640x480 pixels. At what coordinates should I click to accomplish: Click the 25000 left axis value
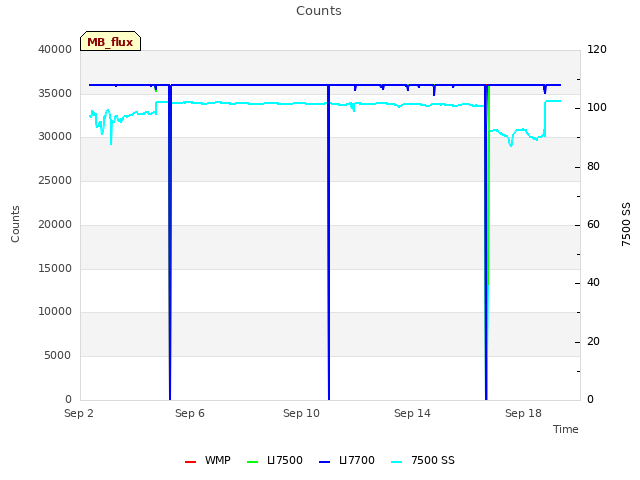55,180
